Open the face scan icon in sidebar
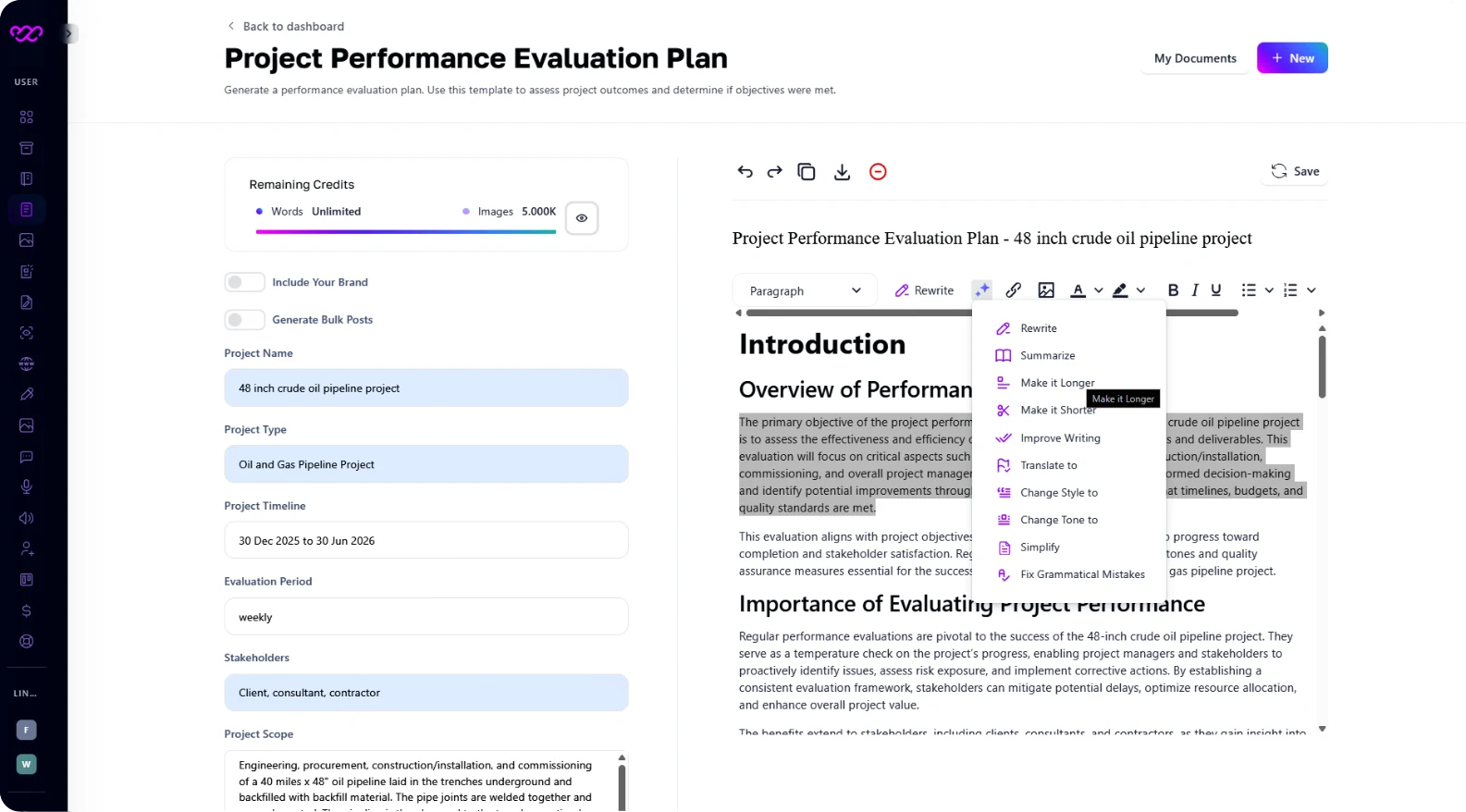Viewport: 1466px width, 812px height. [26, 333]
